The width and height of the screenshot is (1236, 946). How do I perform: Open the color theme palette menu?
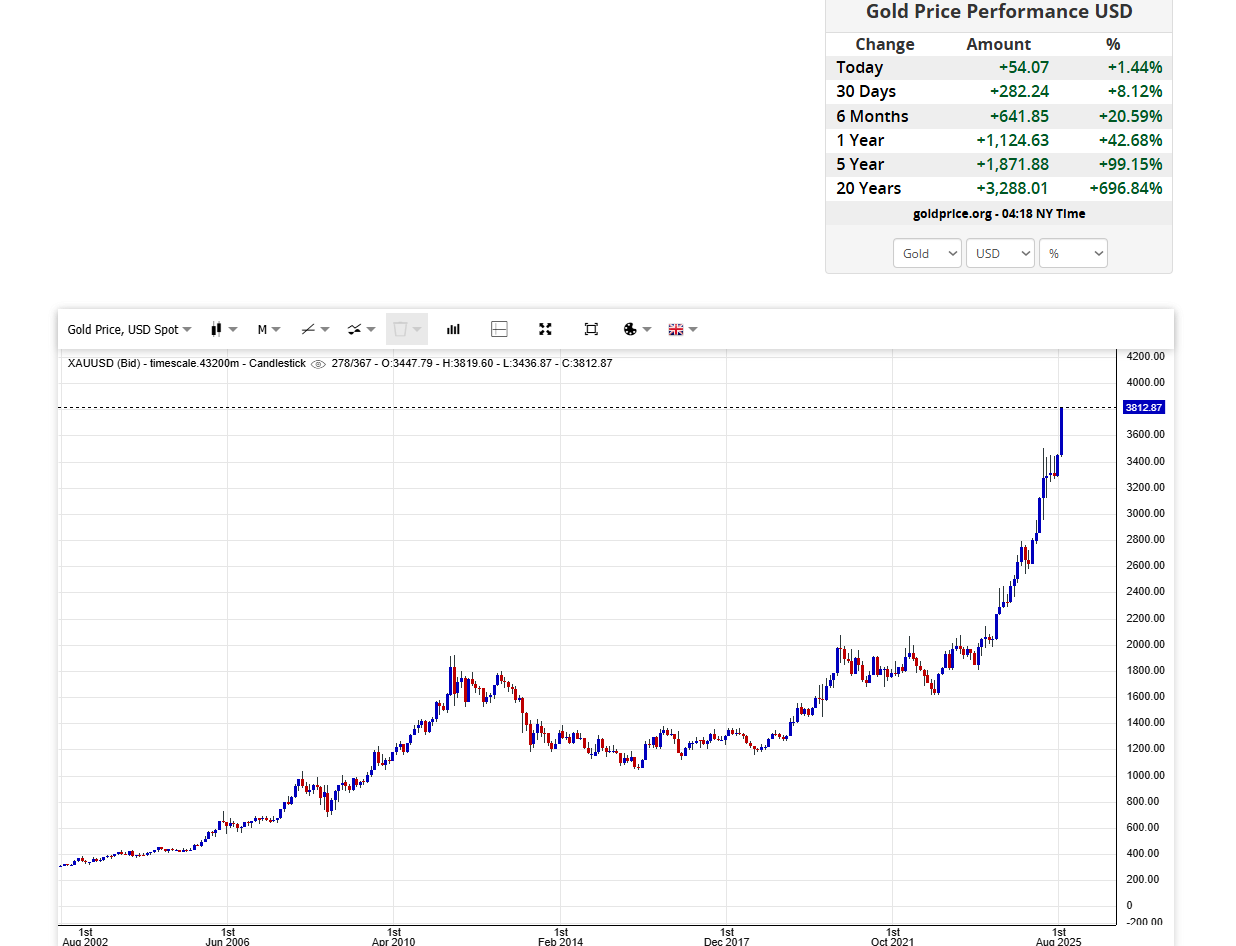pos(637,329)
